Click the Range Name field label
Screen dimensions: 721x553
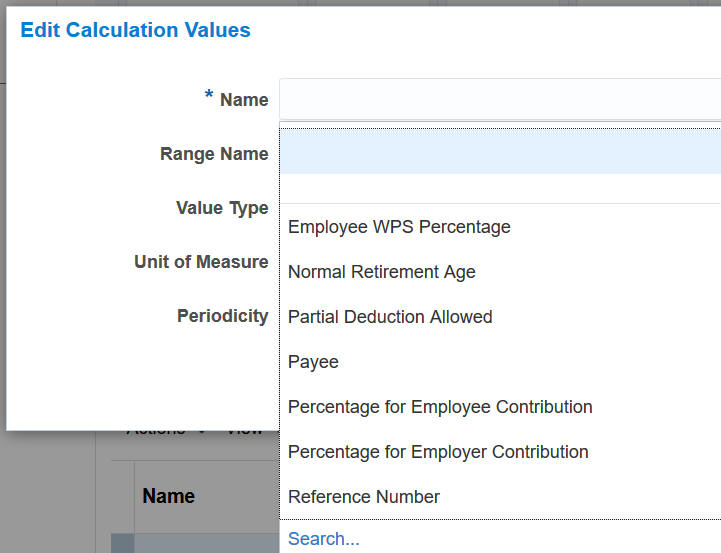pos(213,154)
